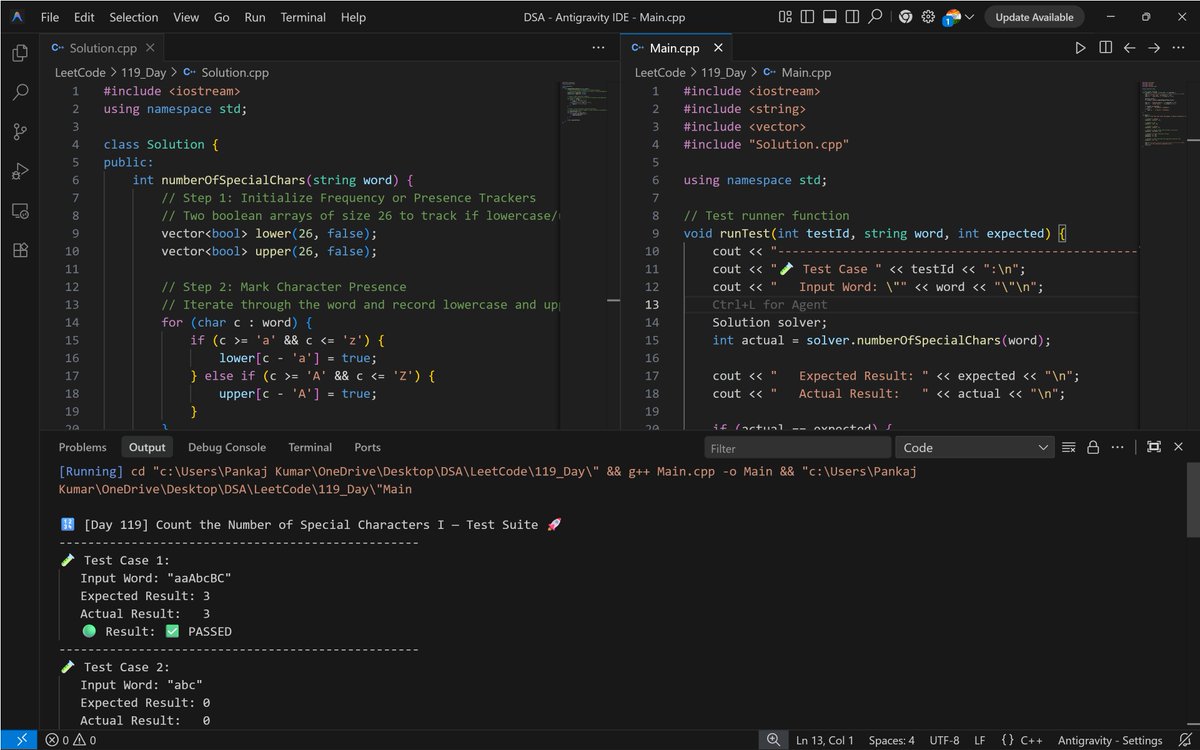Change file encoding via UTF-8
This screenshot has width=1200, height=750.
(x=945, y=740)
